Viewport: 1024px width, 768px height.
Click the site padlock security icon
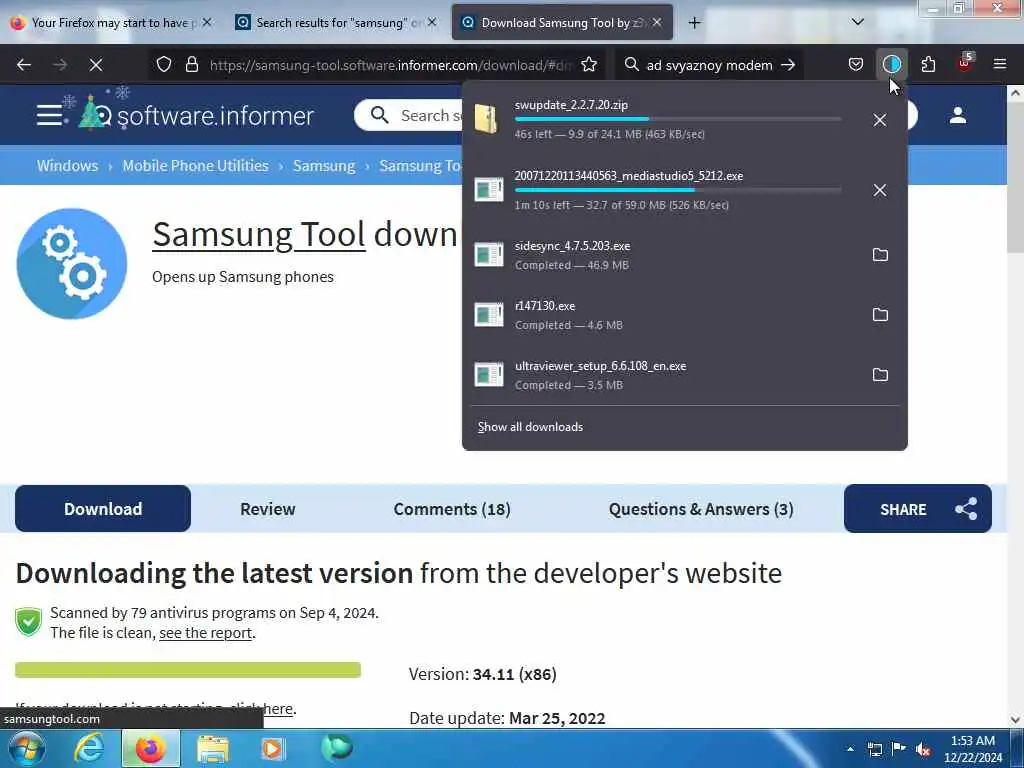coord(191,65)
